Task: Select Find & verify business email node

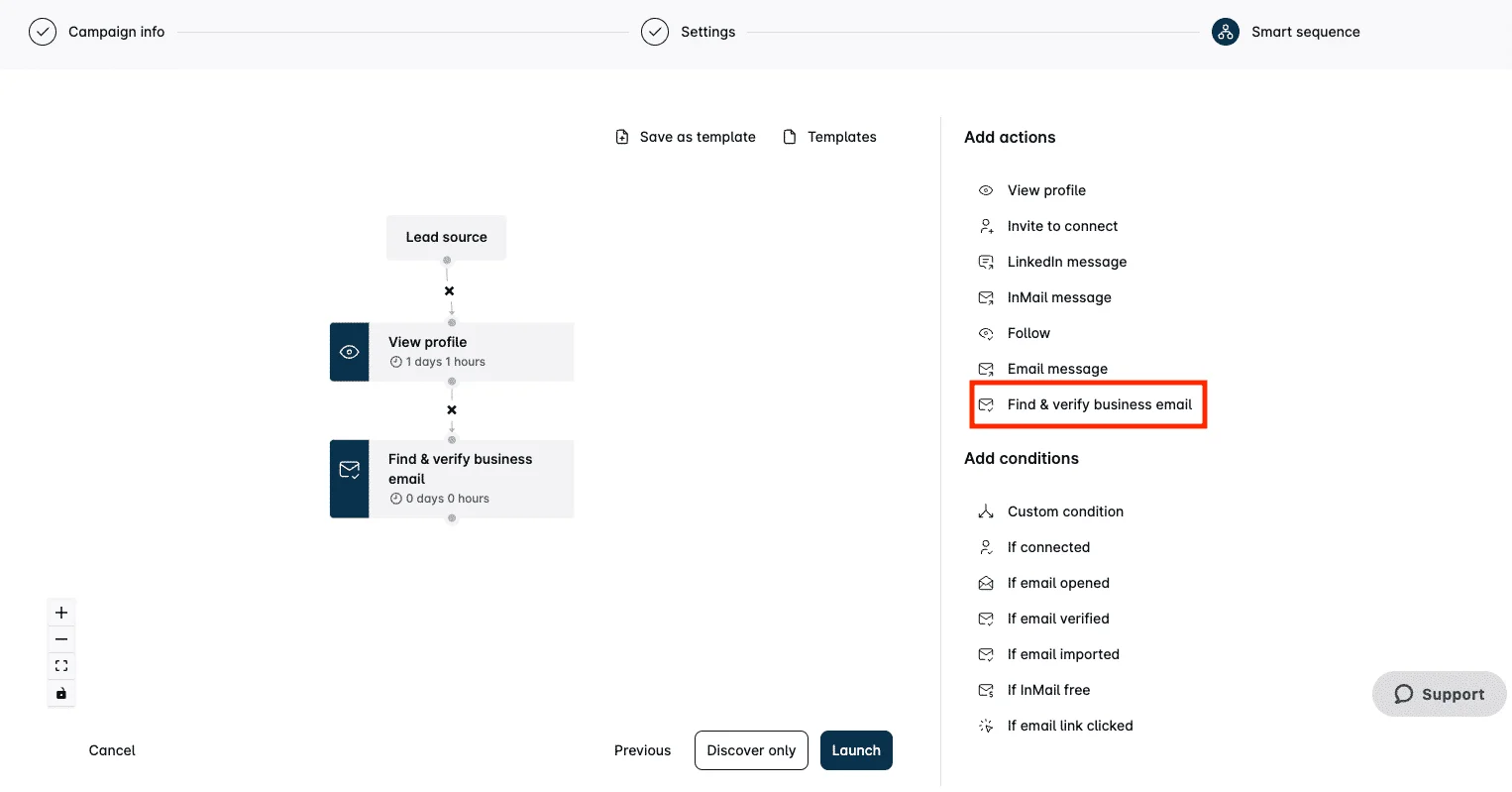Action: point(452,479)
